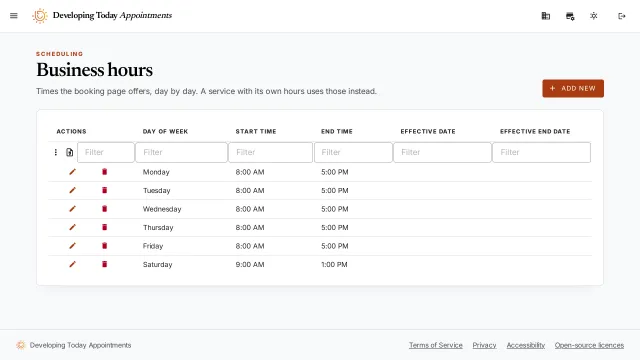Click the 1:00 PM end time cell
The height and width of the screenshot is (360, 640).
(334, 264)
